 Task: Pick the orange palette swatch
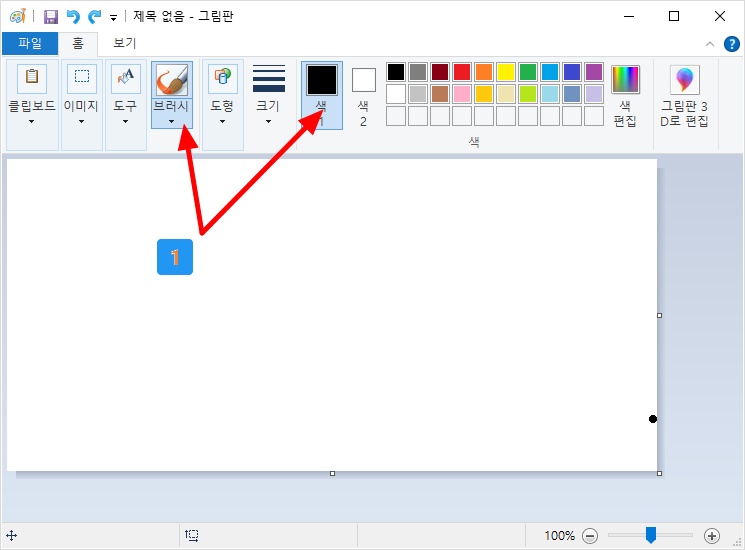point(484,72)
